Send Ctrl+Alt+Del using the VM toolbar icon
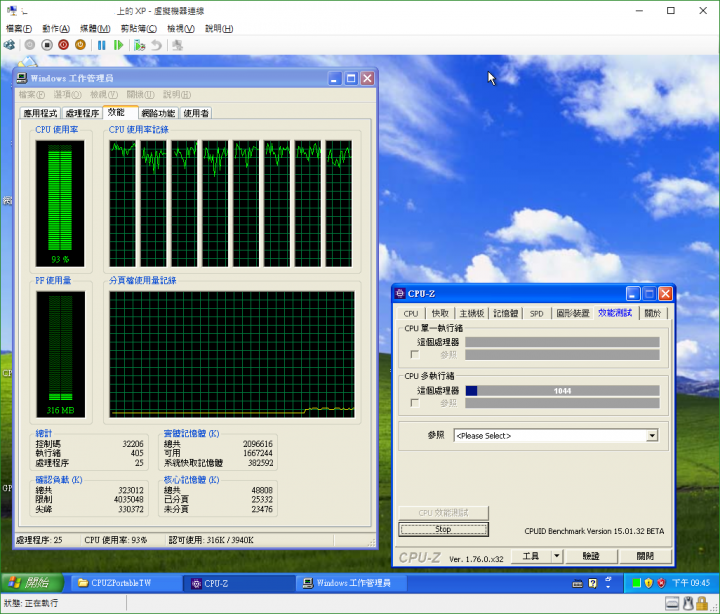 click(x=9, y=45)
